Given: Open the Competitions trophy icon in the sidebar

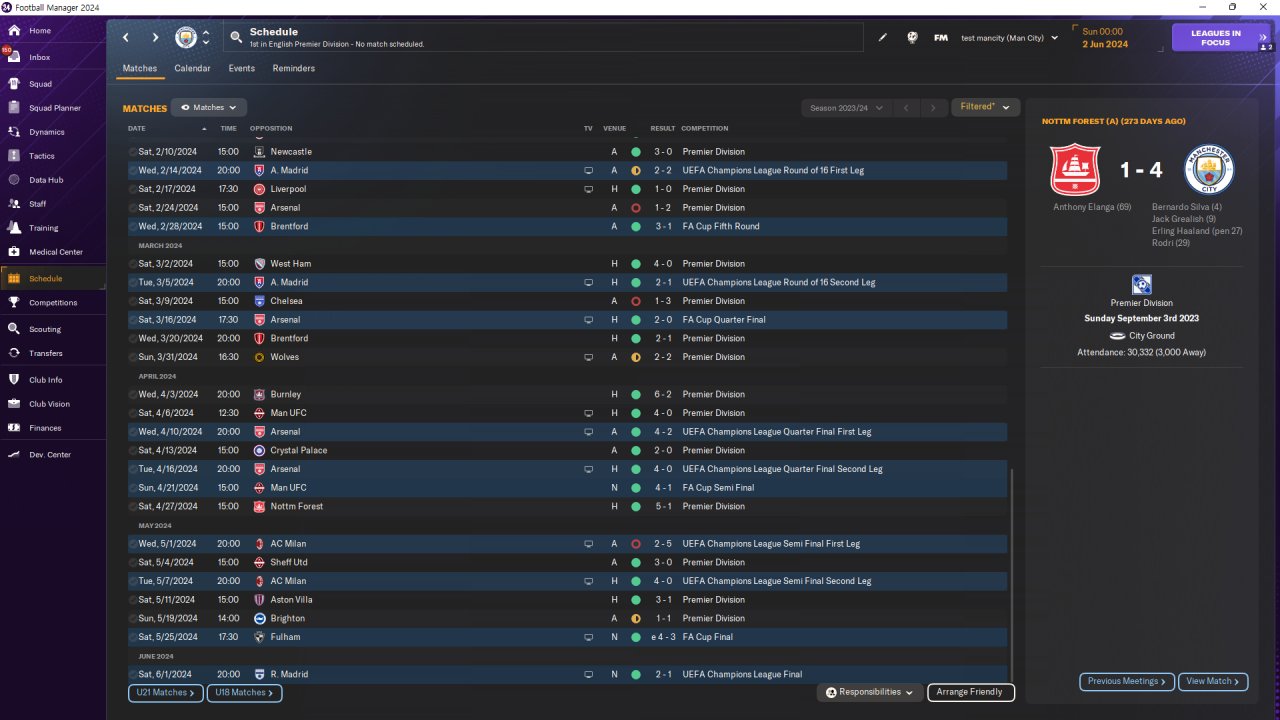Looking at the screenshot, I should [14, 303].
